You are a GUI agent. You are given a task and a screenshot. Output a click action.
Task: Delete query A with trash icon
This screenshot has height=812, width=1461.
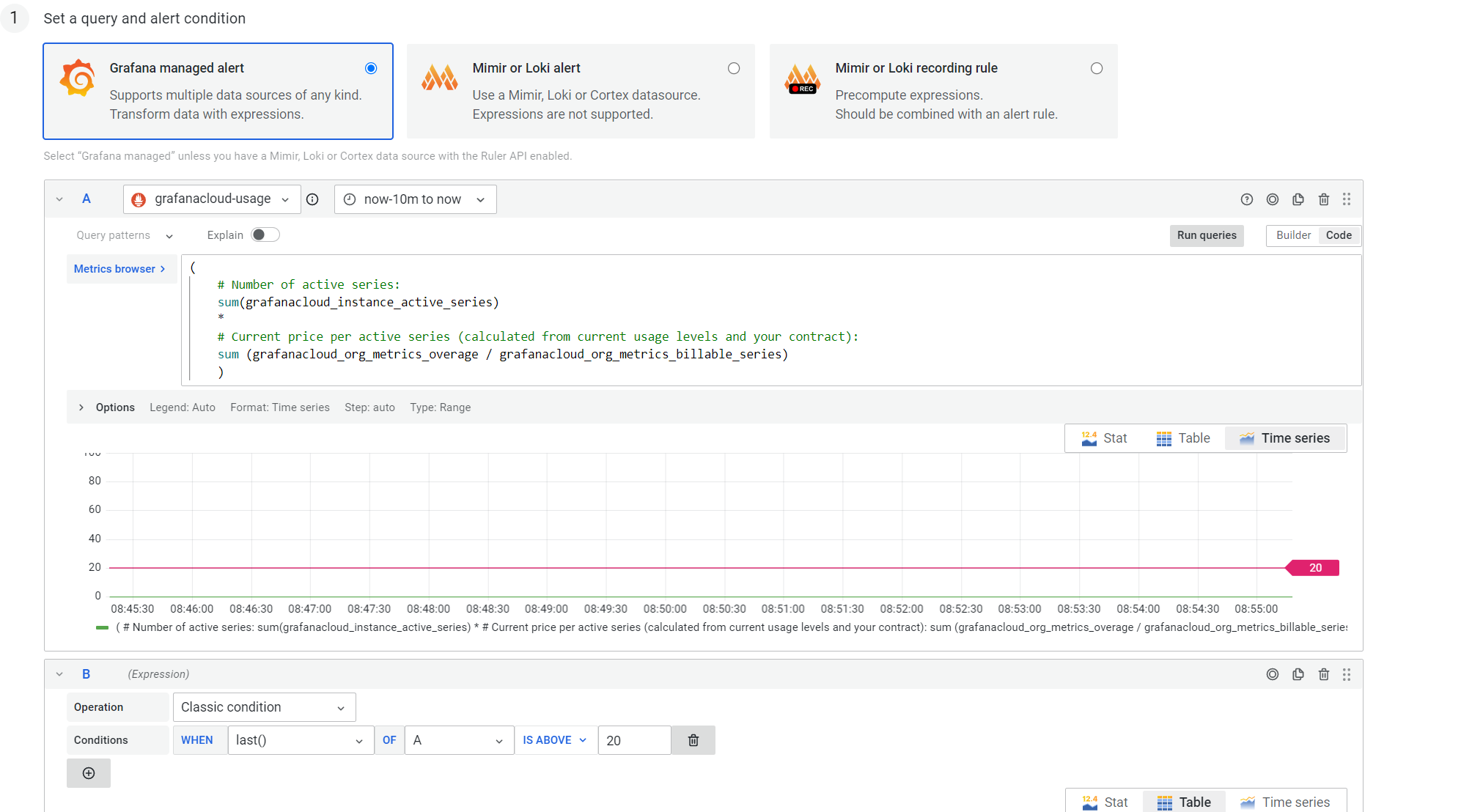(1323, 199)
